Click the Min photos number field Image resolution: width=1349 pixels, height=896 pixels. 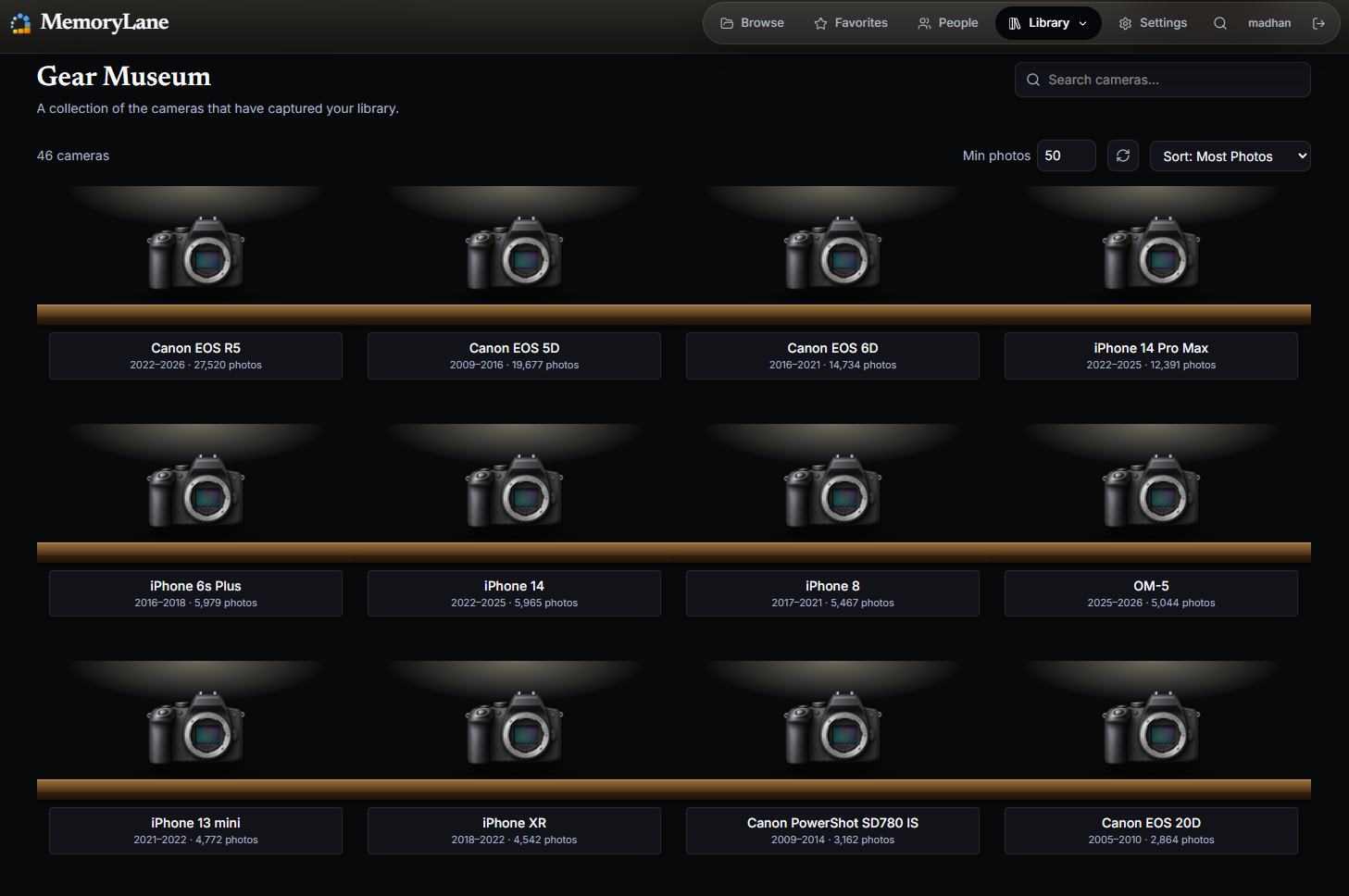click(x=1067, y=156)
